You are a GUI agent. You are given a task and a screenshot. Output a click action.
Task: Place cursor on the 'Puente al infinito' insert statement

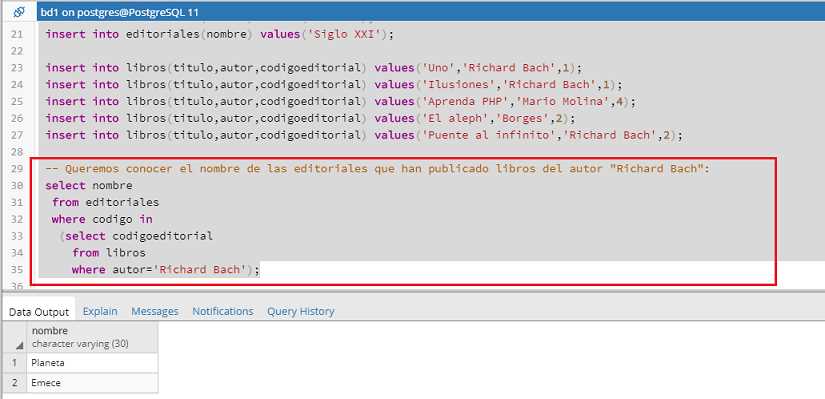pos(364,135)
